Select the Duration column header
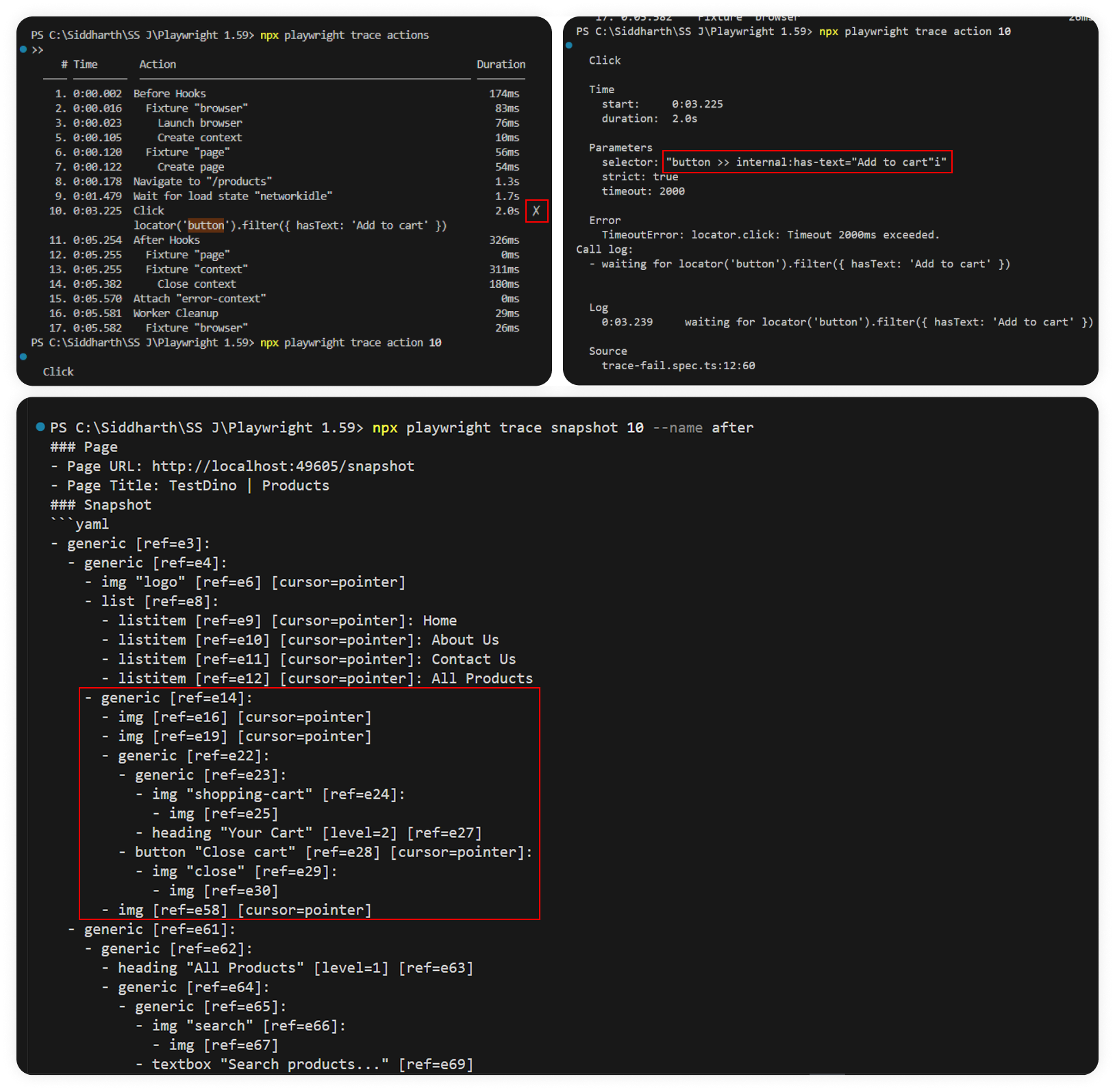Screen dimensions: 1115x1092 (501, 64)
